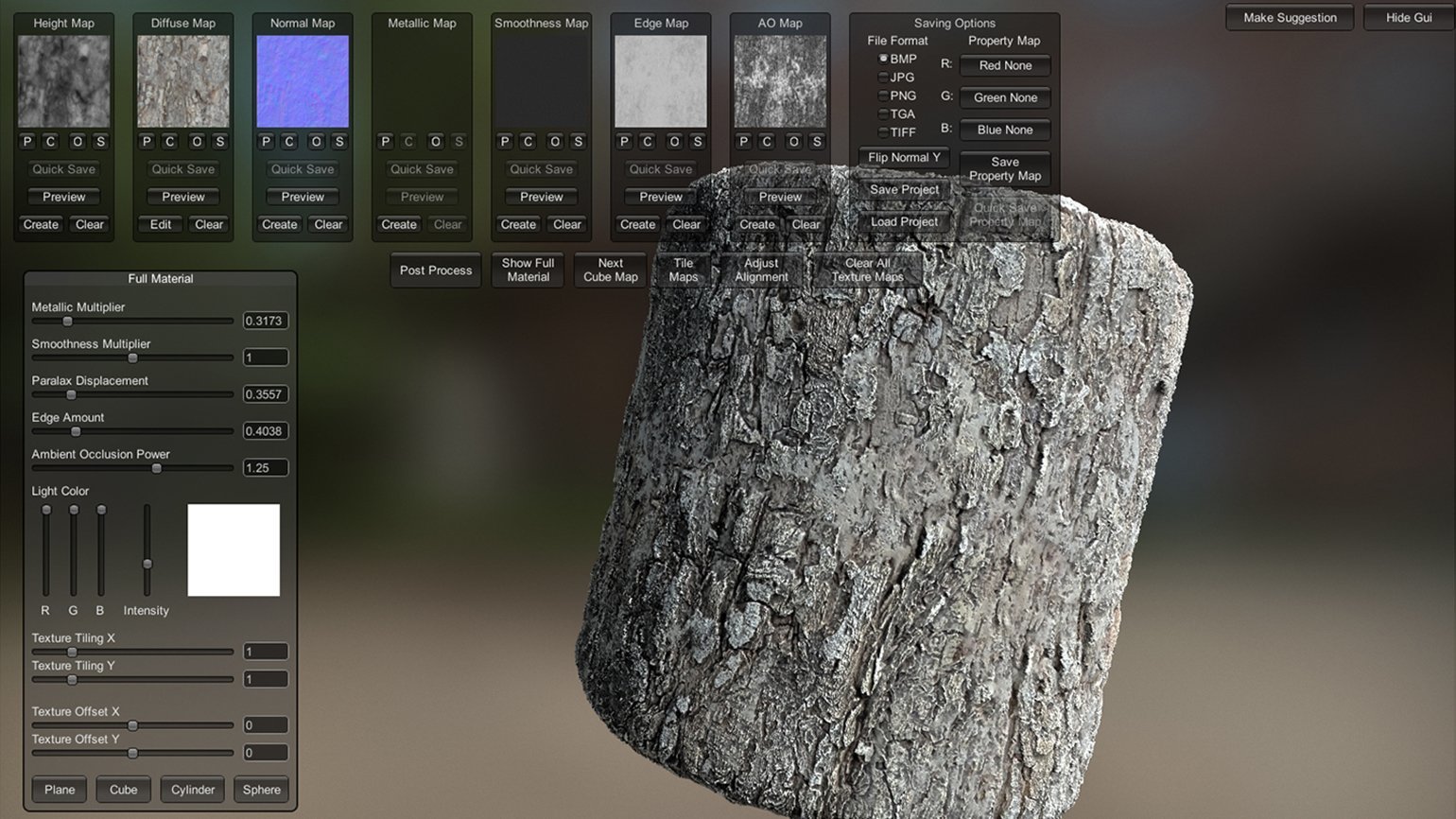Switch preview shape to Cylinder
Viewport: 1456px width, 819px height.
193,791
